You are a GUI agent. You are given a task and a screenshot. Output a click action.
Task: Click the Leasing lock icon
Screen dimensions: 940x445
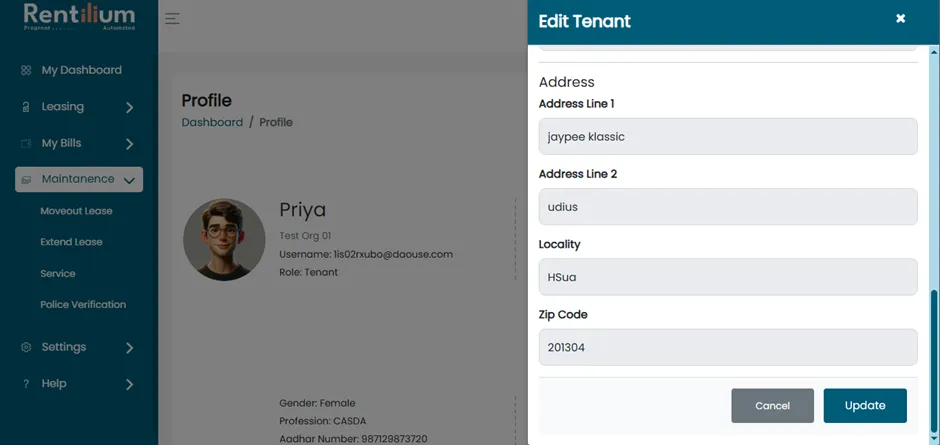[26, 107]
